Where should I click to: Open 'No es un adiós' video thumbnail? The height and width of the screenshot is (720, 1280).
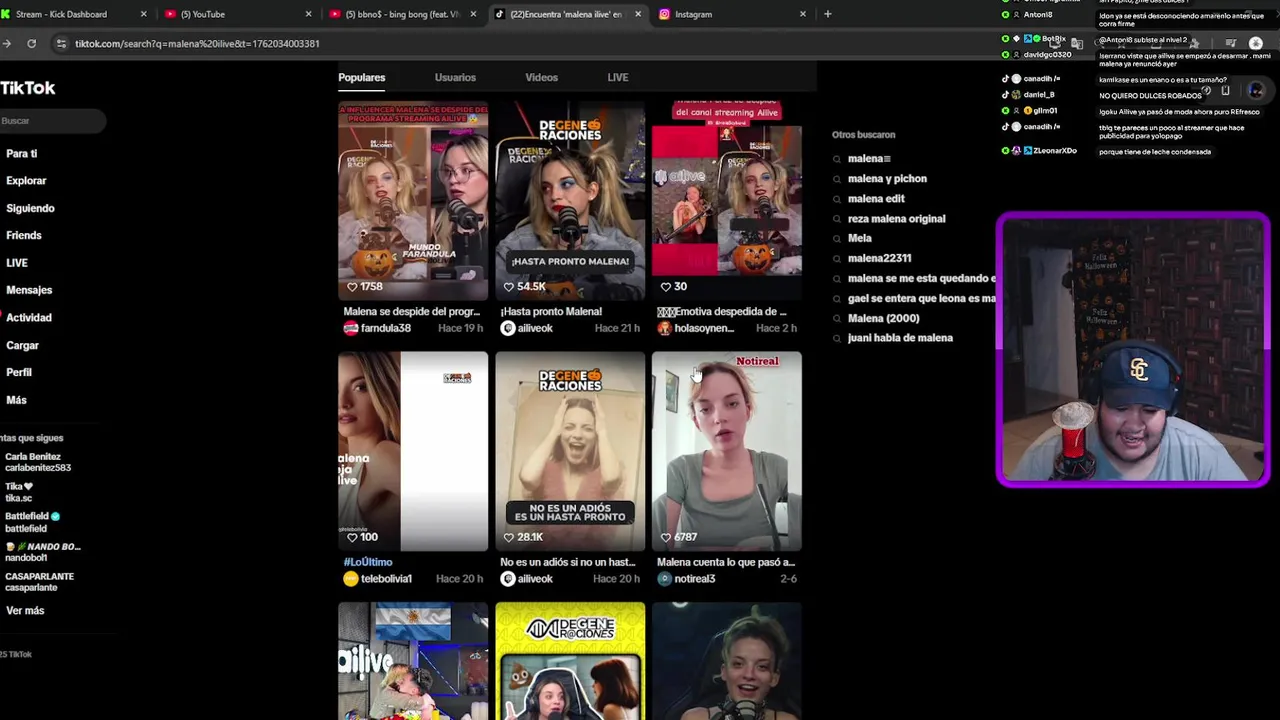pos(570,451)
